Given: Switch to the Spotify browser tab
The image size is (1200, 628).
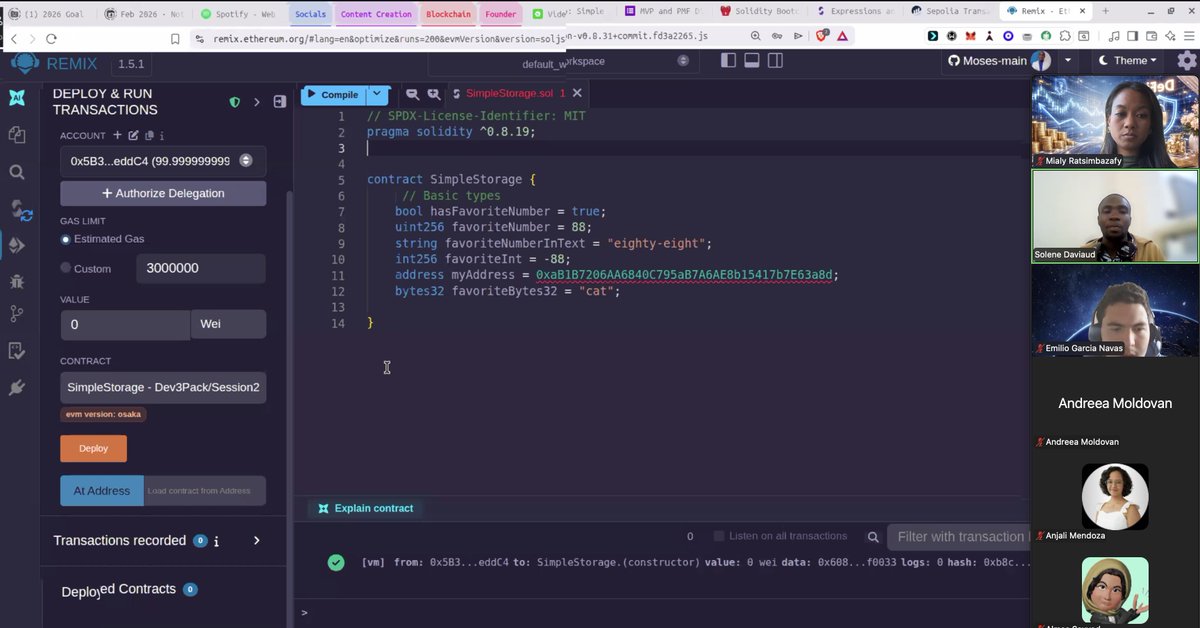Looking at the screenshot, I should coord(237,14).
